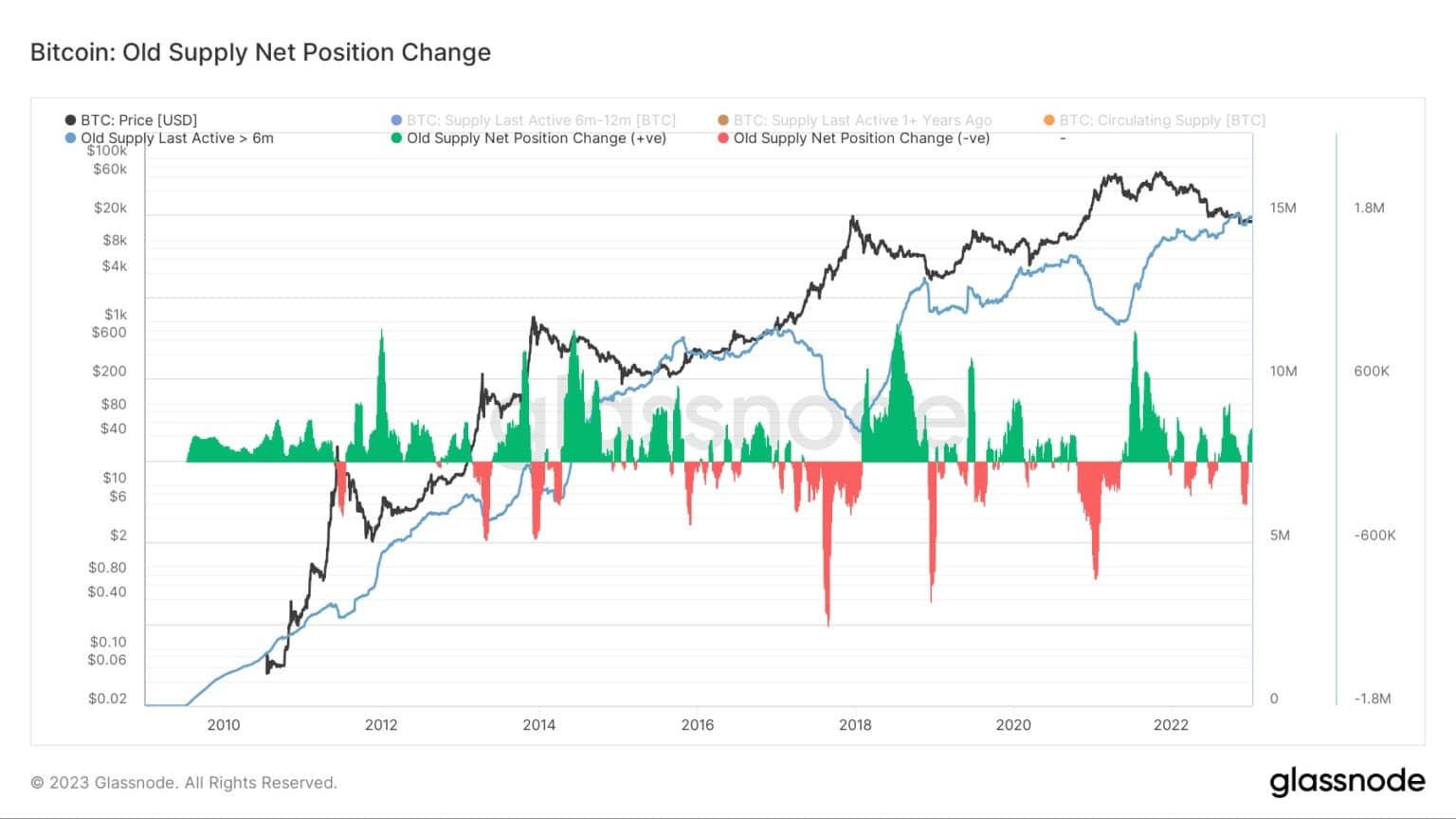Click the $20k price axis label
The image size is (1456, 819).
tap(110, 209)
